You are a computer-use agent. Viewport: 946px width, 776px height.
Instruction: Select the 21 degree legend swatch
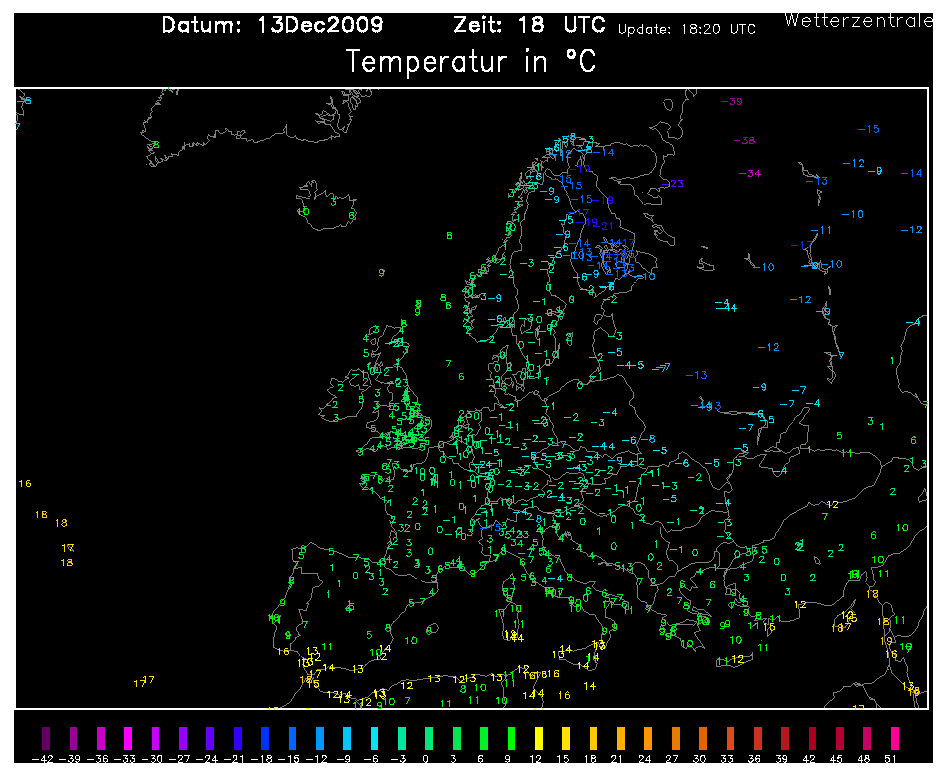click(x=621, y=738)
